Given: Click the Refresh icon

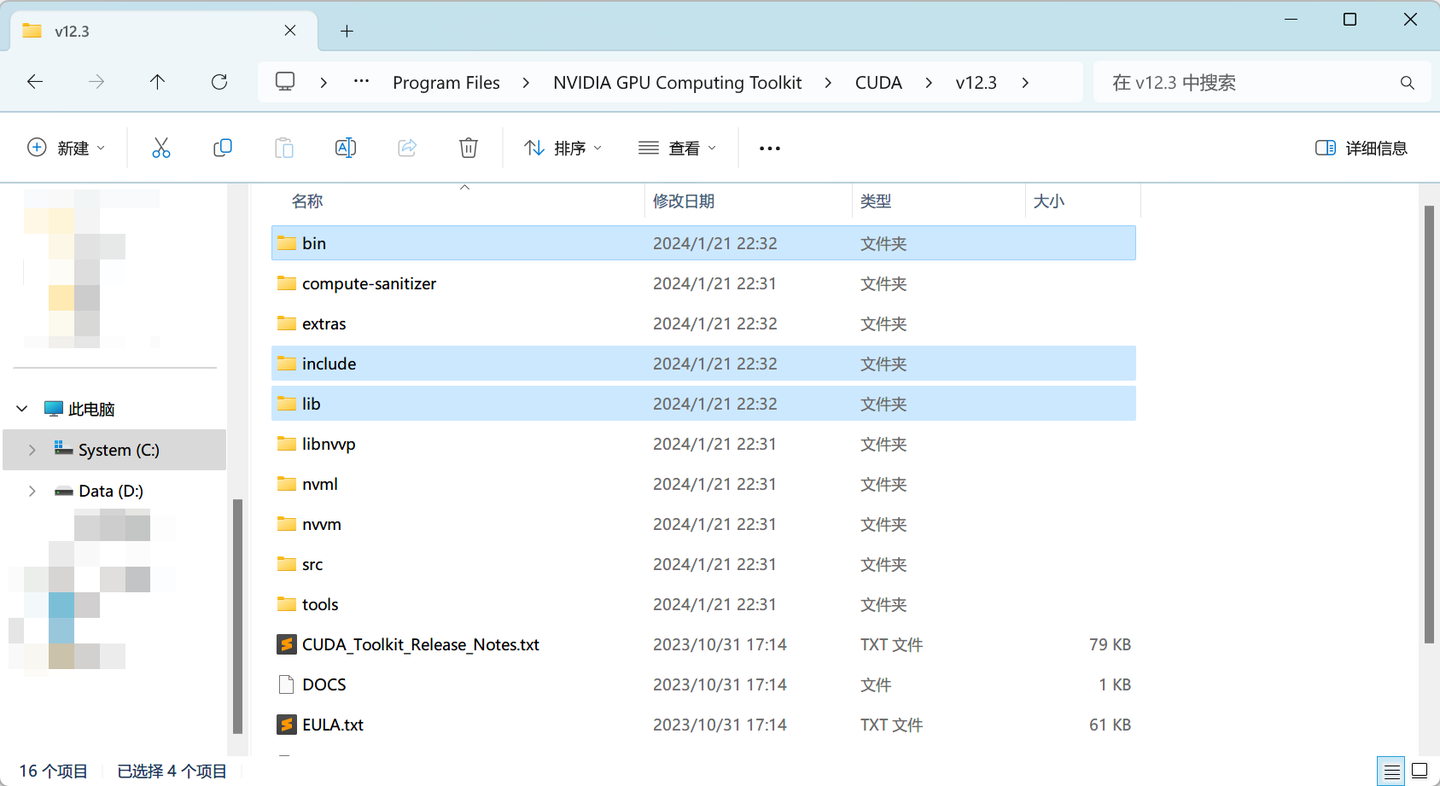Looking at the screenshot, I should pyautogui.click(x=219, y=82).
